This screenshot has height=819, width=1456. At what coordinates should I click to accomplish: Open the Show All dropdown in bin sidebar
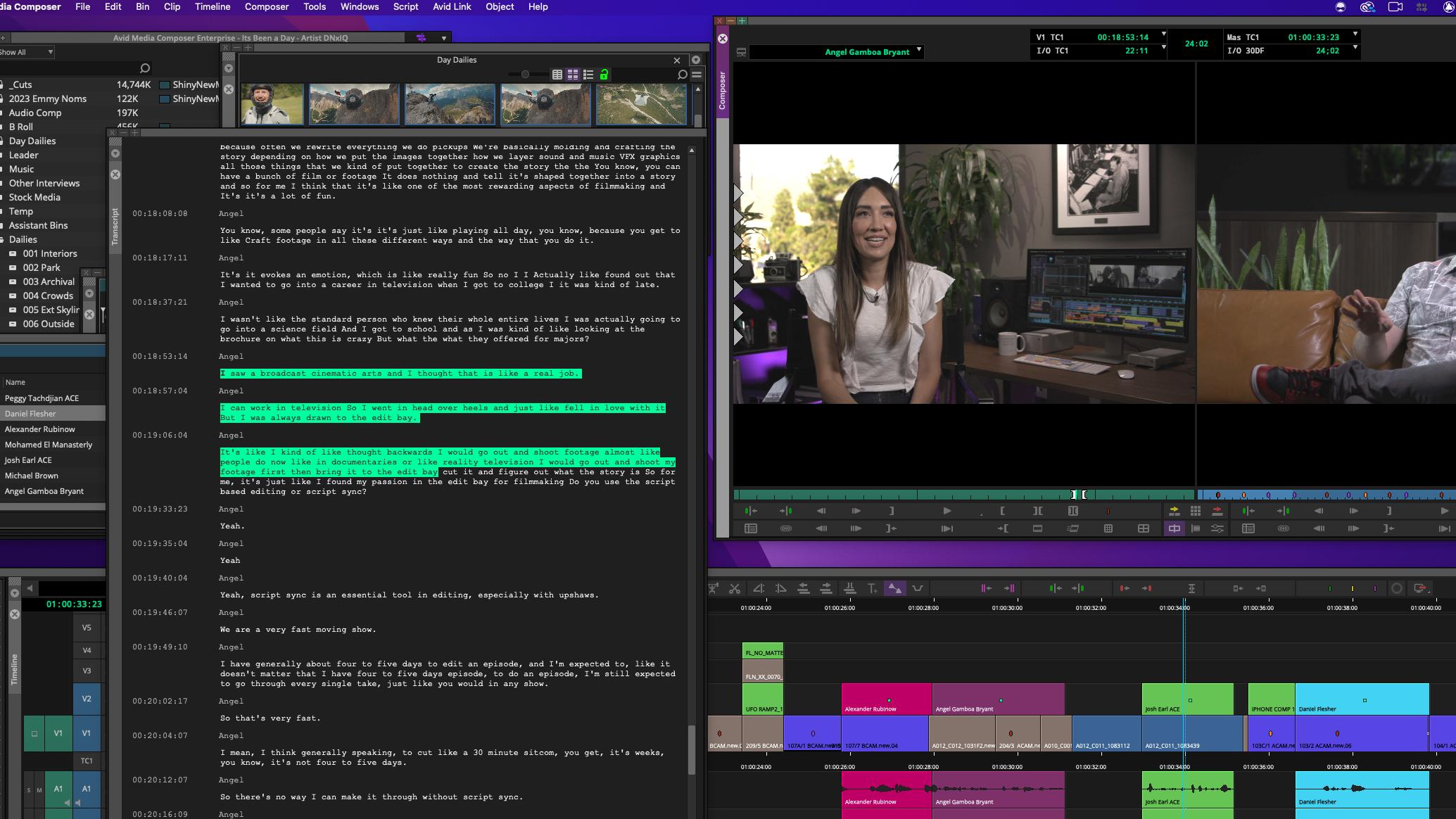coord(49,52)
